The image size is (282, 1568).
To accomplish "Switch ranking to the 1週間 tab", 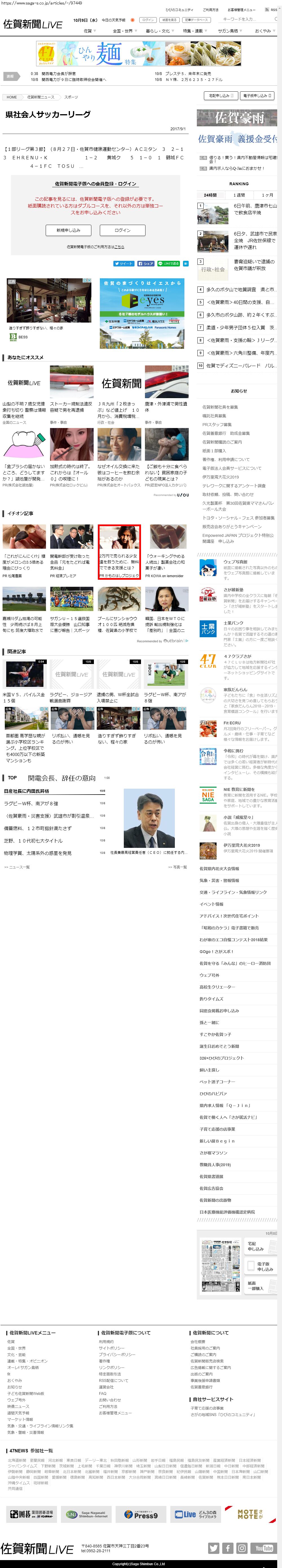I will coord(239,195).
